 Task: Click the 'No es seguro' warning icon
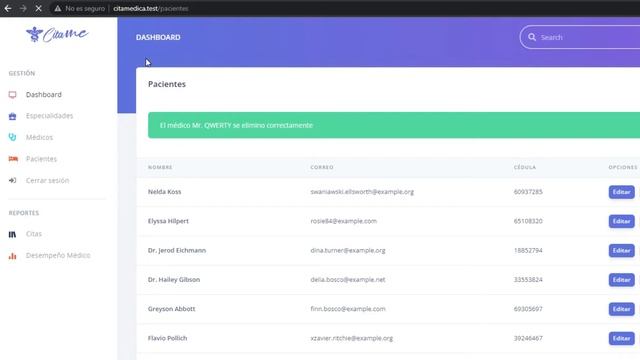pyautogui.click(x=58, y=8)
